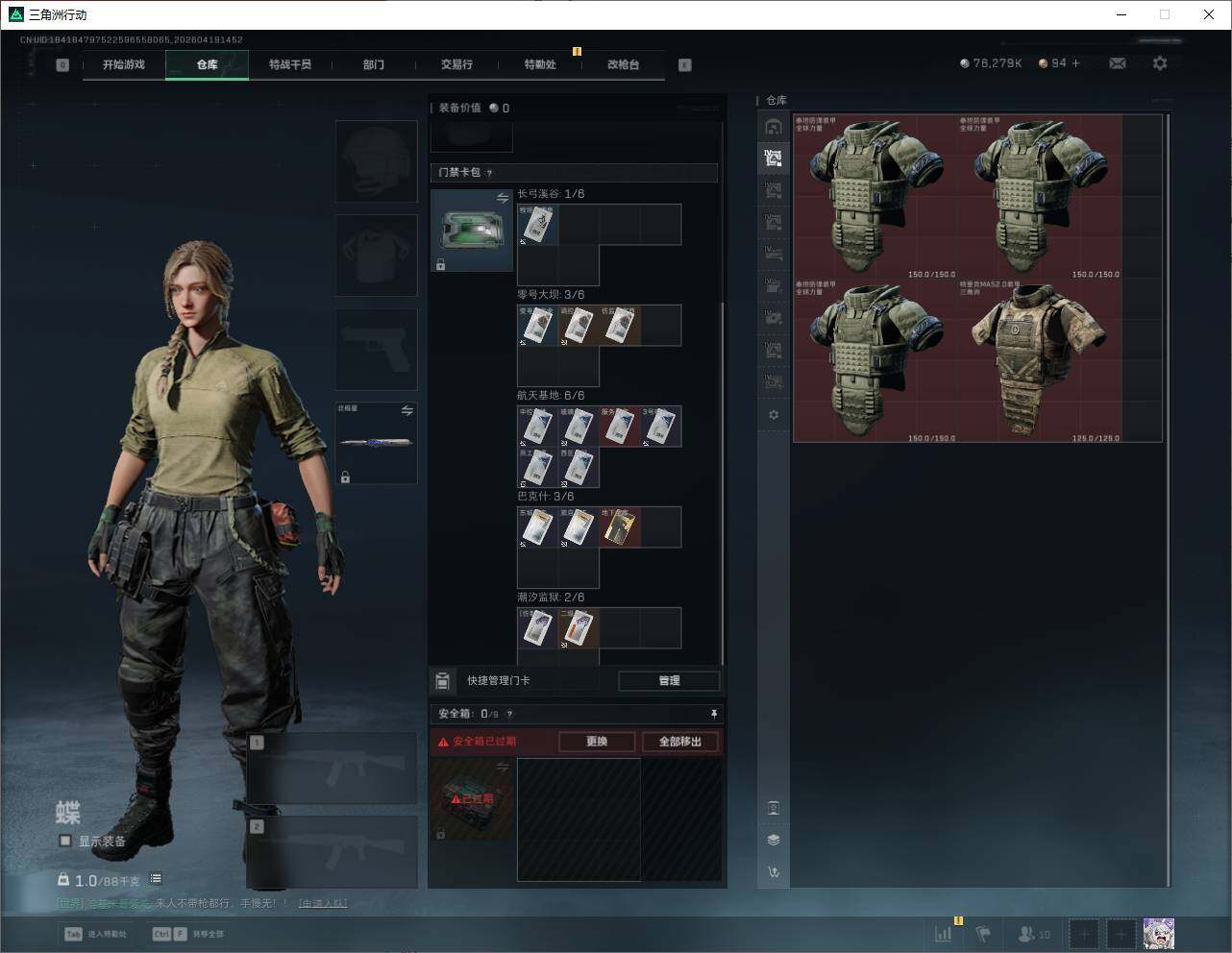Select the orange-background keycard in 潮汐监狱 row
Screen dimensions: 1232x953
(x=579, y=628)
